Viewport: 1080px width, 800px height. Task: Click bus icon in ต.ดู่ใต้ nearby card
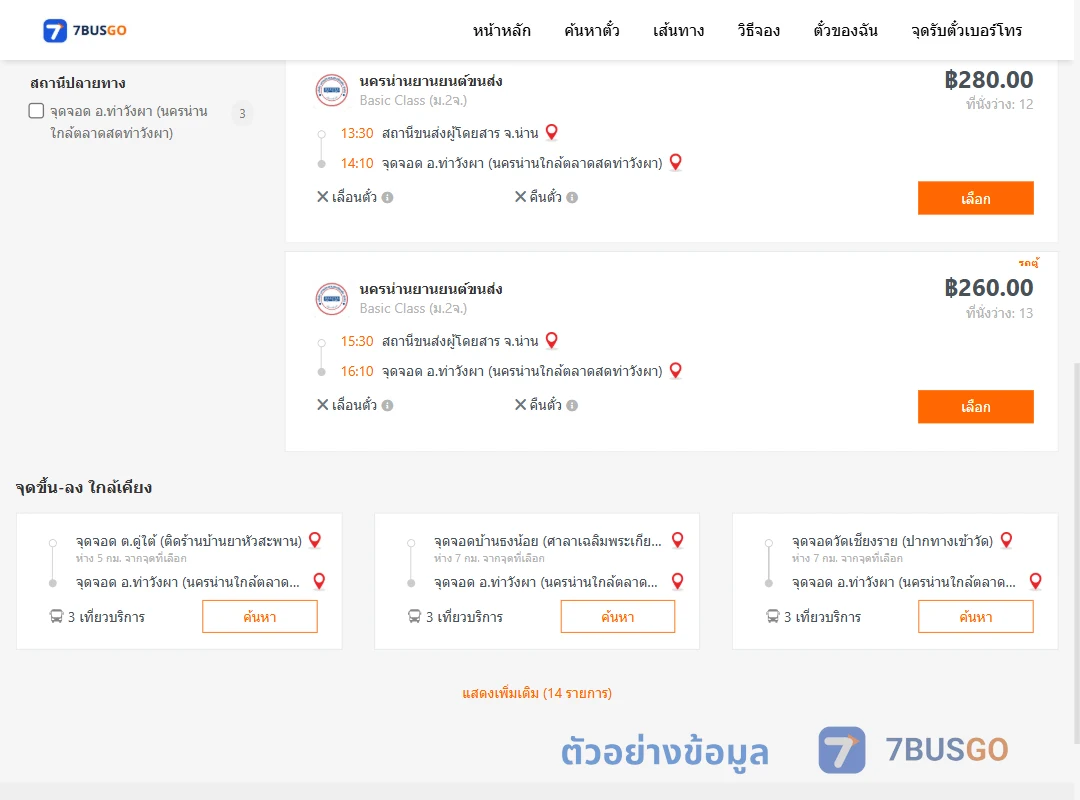(x=56, y=616)
